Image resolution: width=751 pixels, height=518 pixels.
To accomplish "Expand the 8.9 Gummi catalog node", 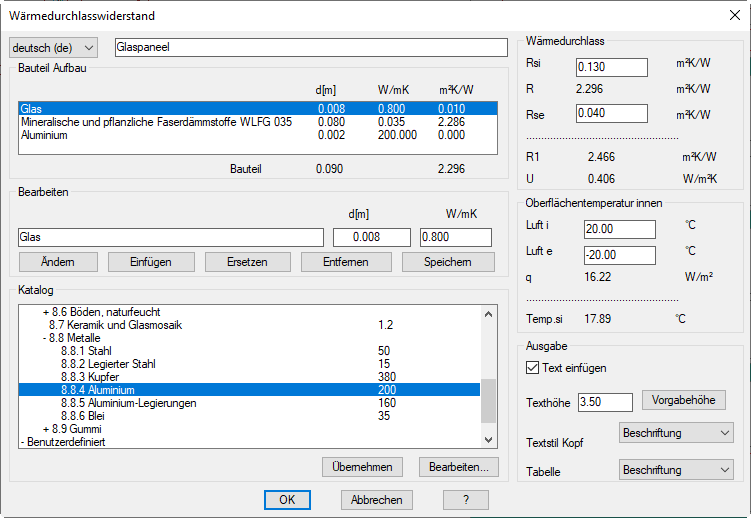I will click(46, 428).
